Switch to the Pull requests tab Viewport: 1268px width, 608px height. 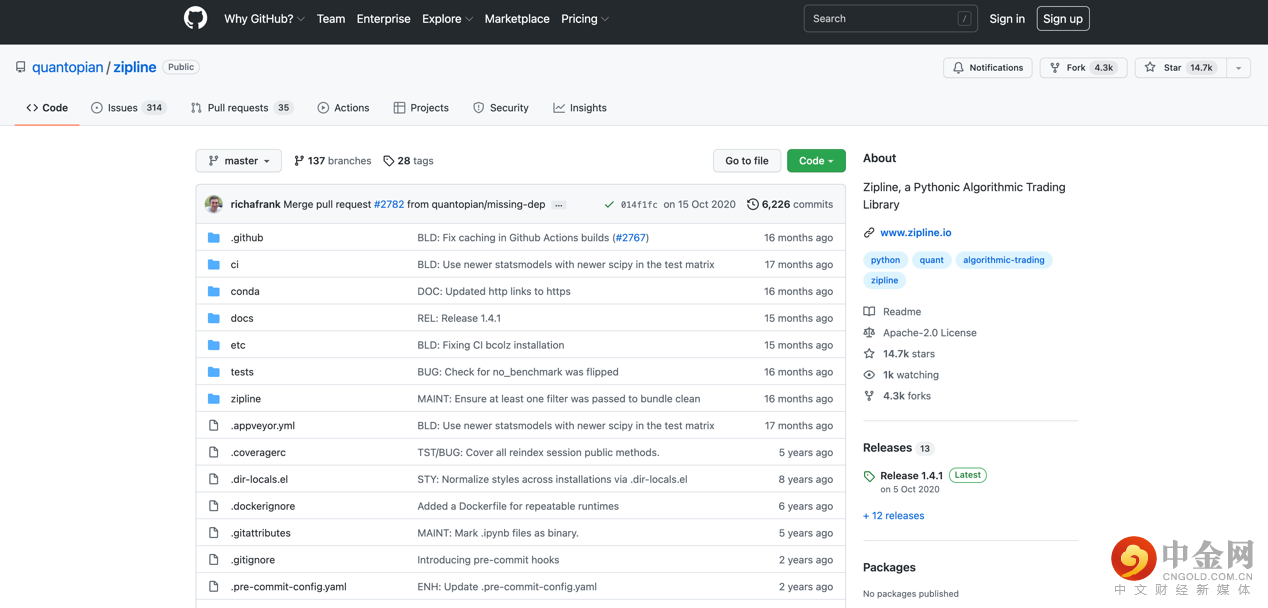pos(241,108)
